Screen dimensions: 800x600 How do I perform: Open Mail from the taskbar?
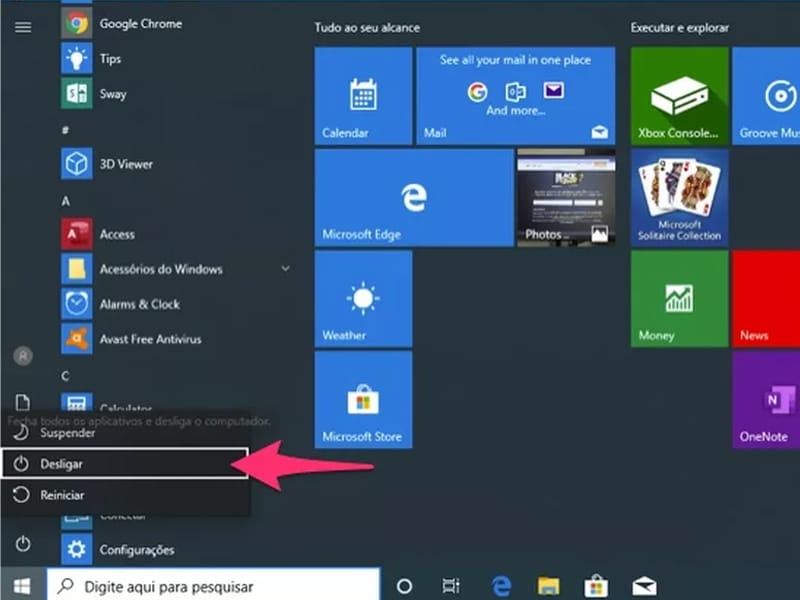[644, 586]
